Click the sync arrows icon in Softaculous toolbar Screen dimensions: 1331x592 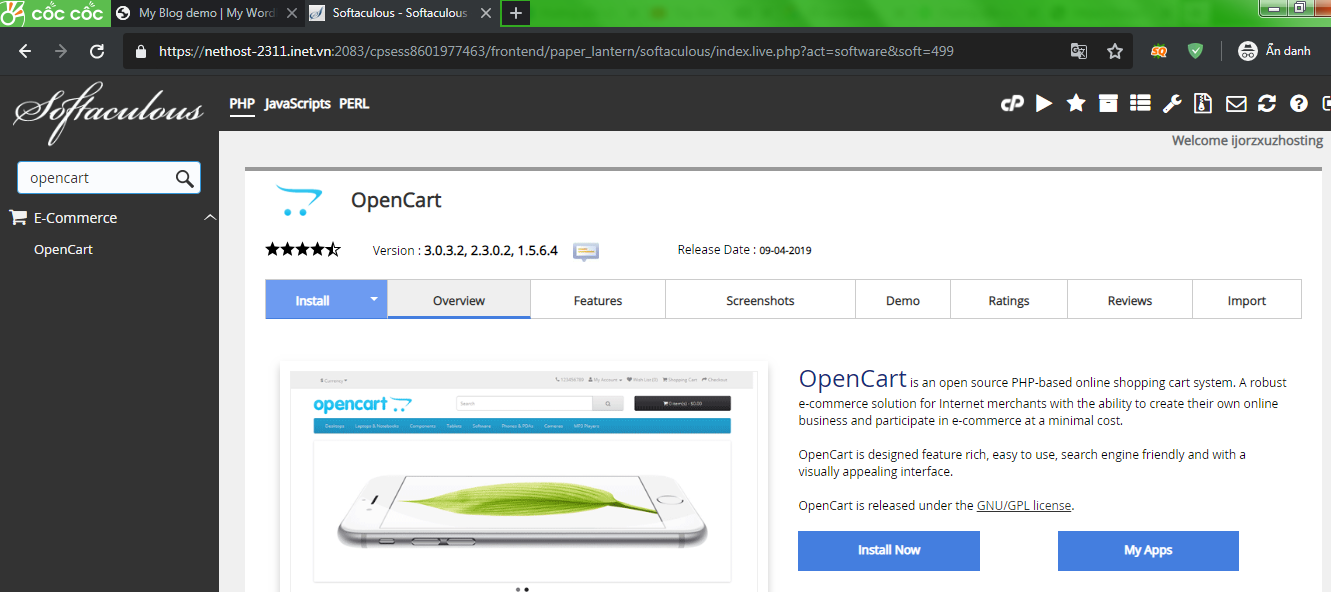[x=1267, y=103]
